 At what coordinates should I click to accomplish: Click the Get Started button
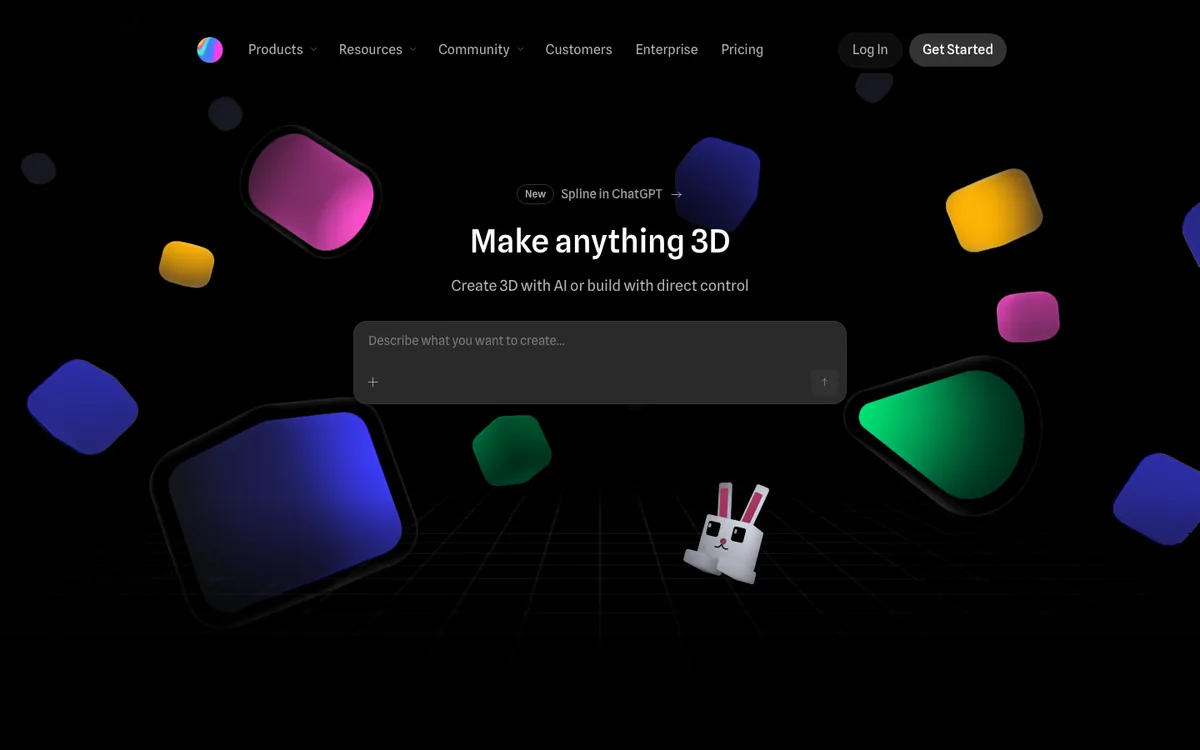coord(957,50)
